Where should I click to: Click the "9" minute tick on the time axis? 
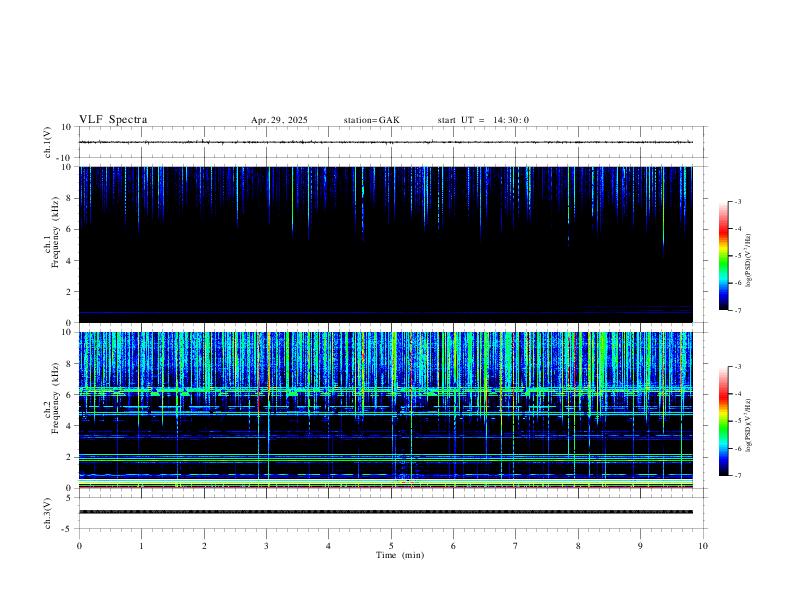click(x=640, y=546)
